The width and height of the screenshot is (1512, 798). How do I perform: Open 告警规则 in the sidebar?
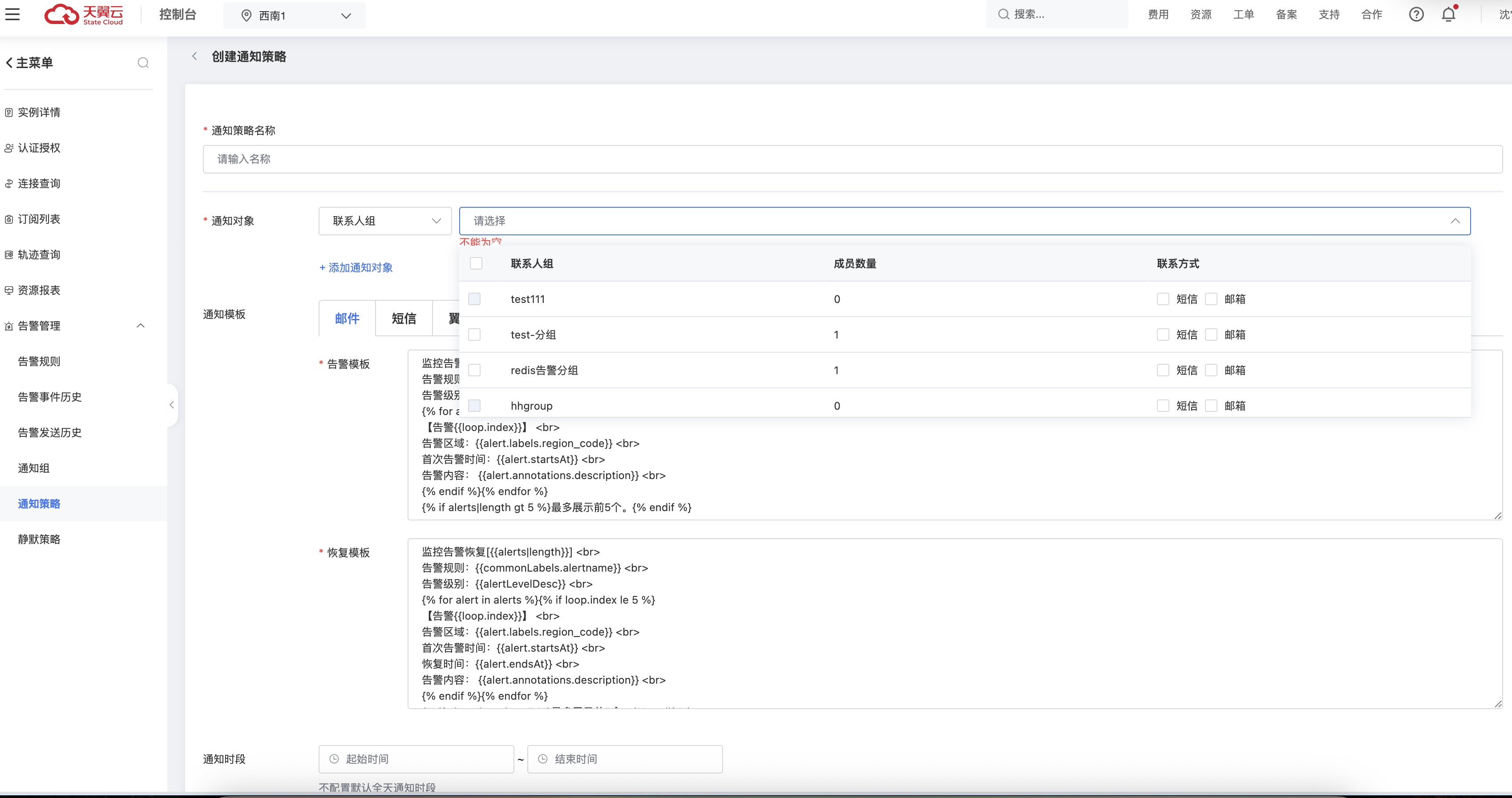[39, 362]
